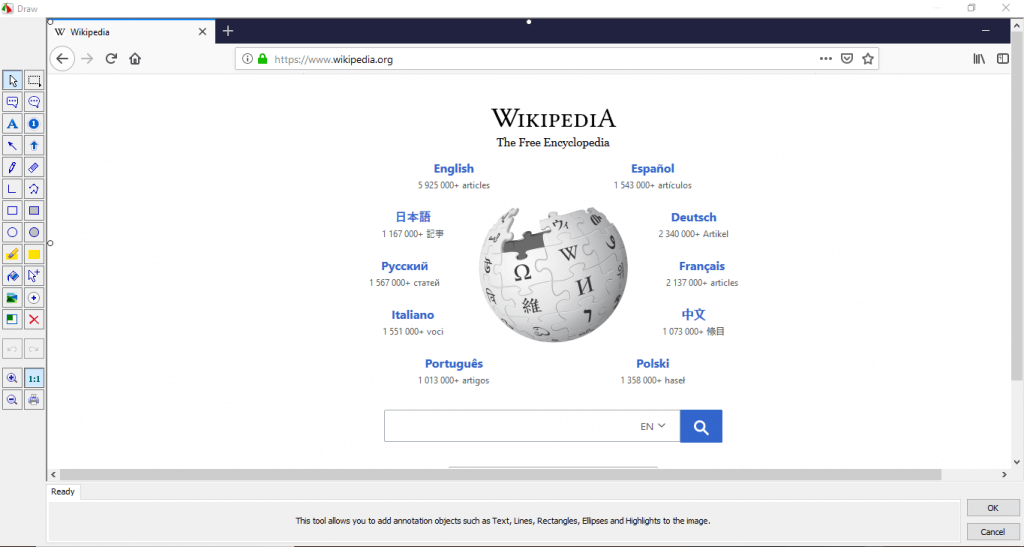Open the three-dot page actions menu
The height and width of the screenshot is (547, 1024).
tap(825, 59)
